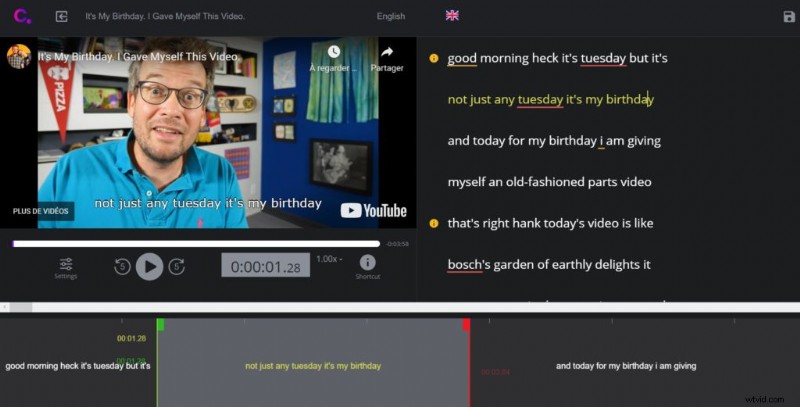Click the purple C logo icon
Viewport: 800px width, 407px height.
[x=22, y=16]
